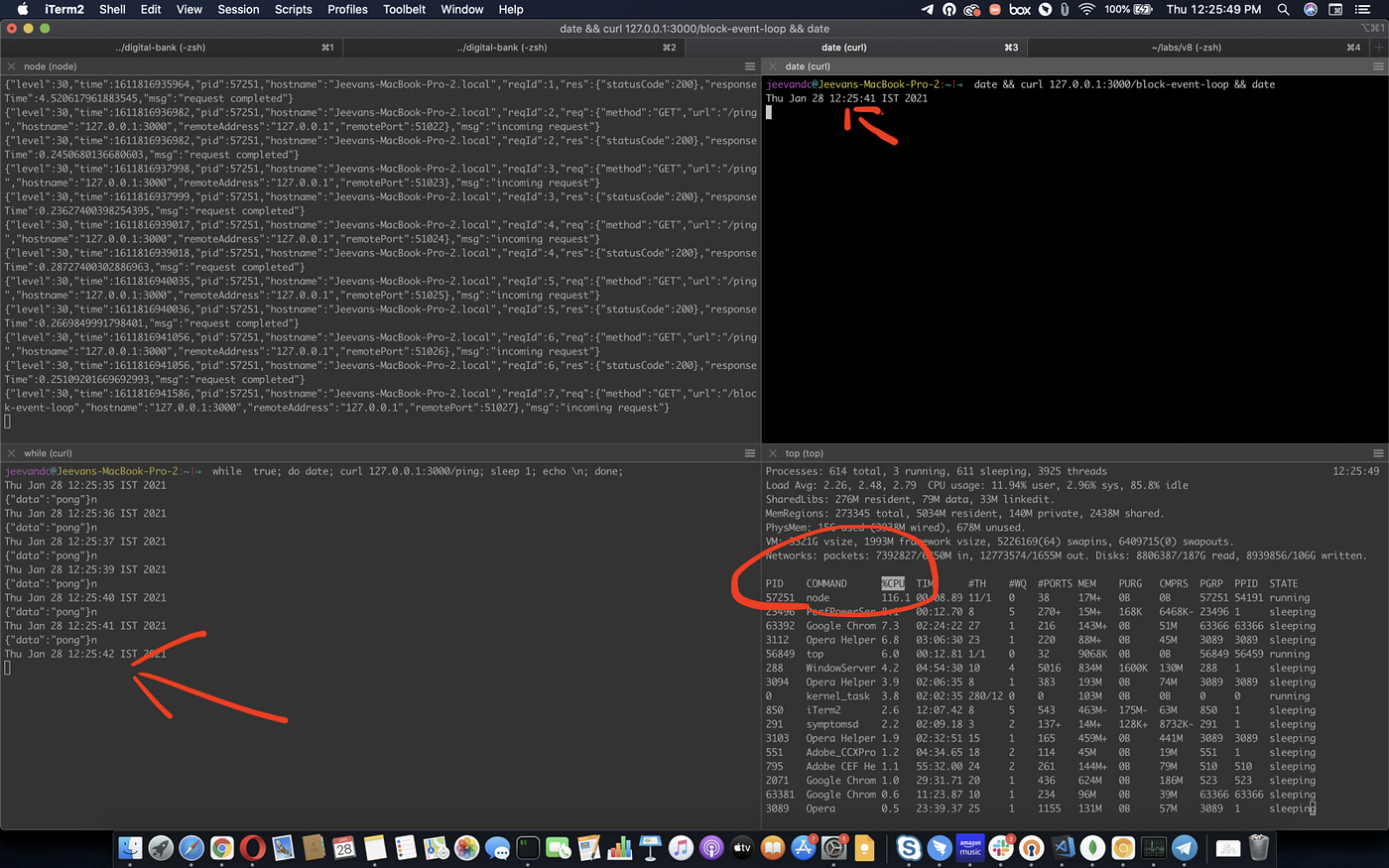Open Opera browser from the Dock
The width and height of the screenshot is (1389, 868).
251,848
